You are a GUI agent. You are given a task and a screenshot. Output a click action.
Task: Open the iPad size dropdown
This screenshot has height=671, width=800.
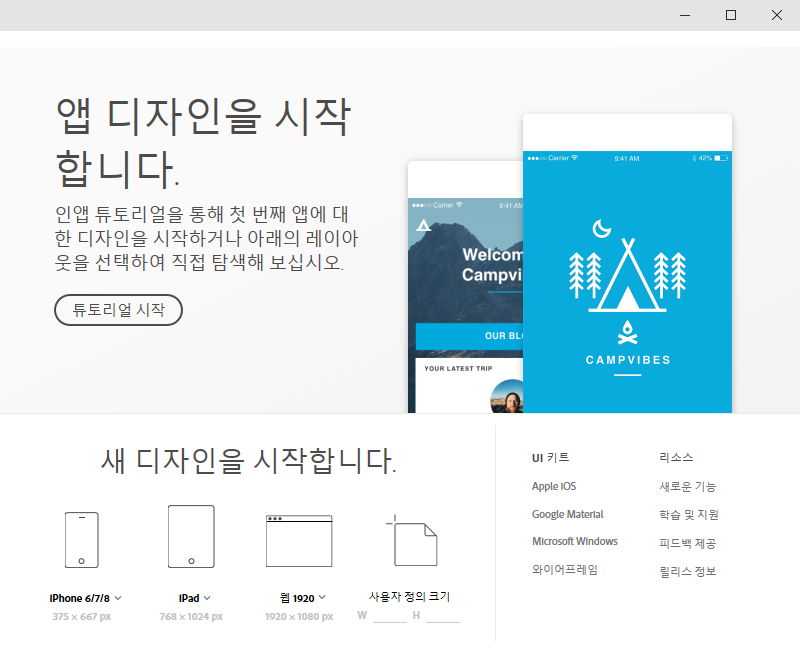click(x=205, y=597)
